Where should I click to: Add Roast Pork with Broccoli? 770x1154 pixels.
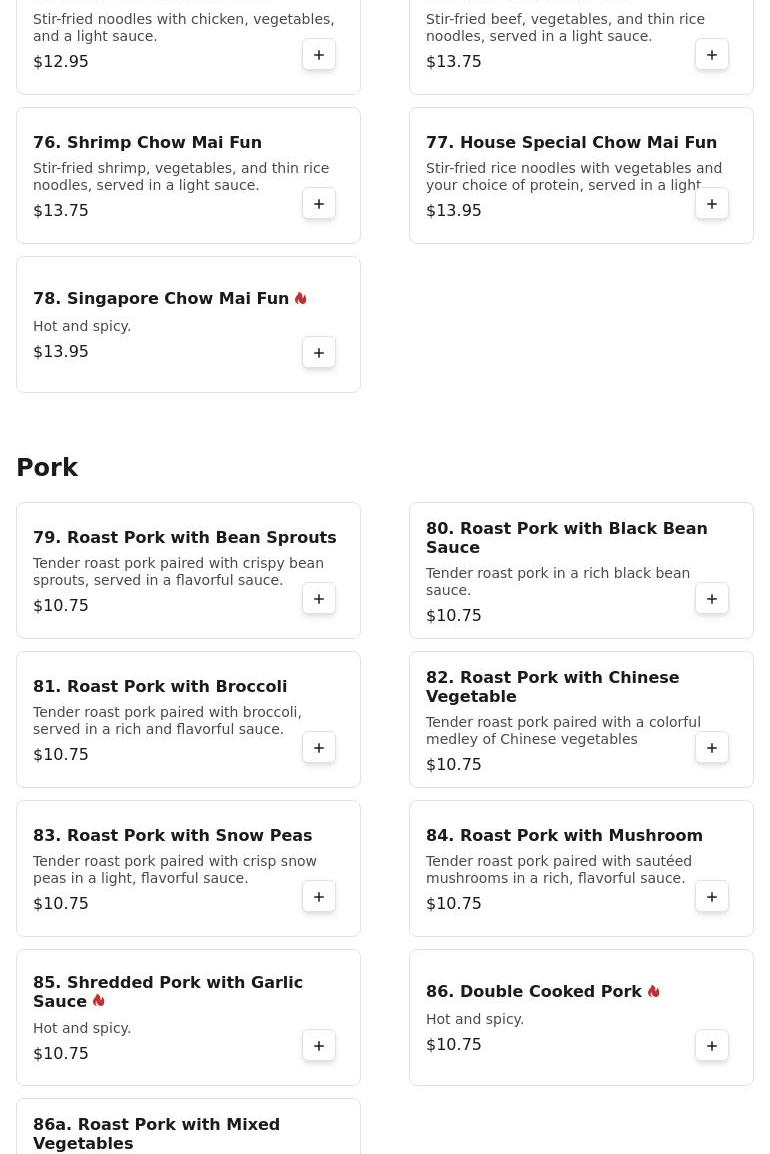coord(319,748)
